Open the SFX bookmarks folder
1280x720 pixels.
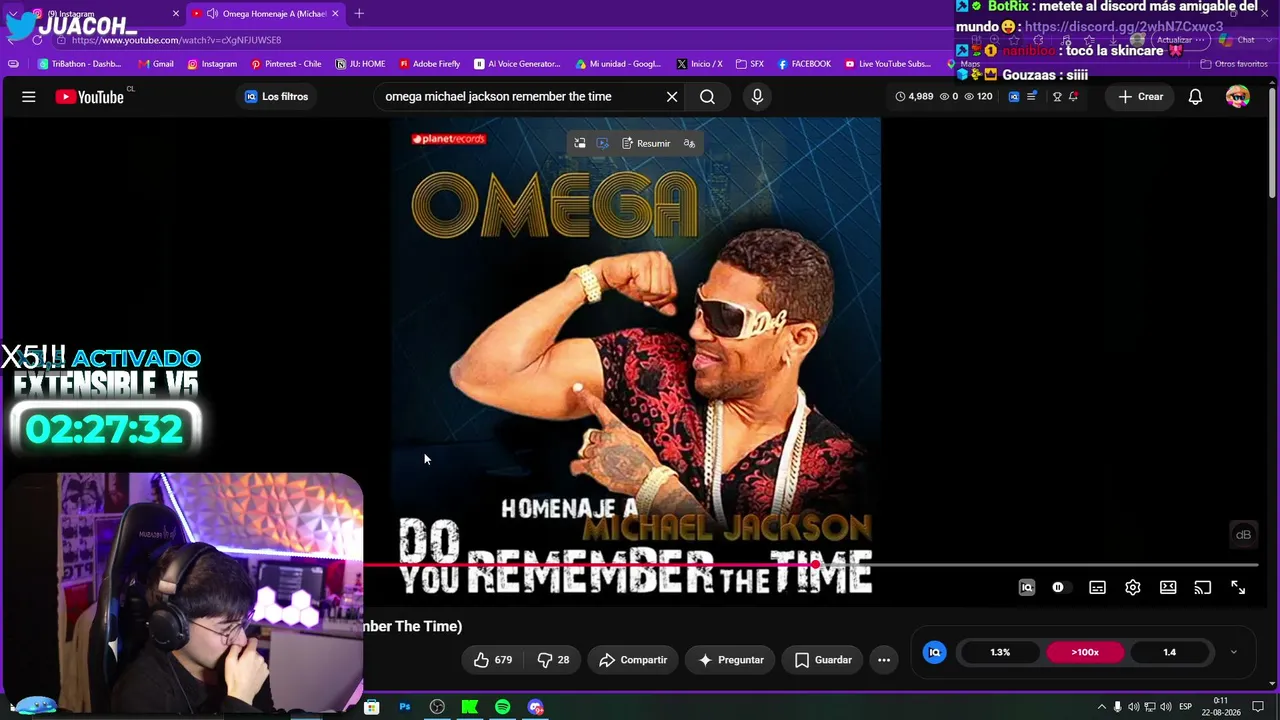click(750, 64)
